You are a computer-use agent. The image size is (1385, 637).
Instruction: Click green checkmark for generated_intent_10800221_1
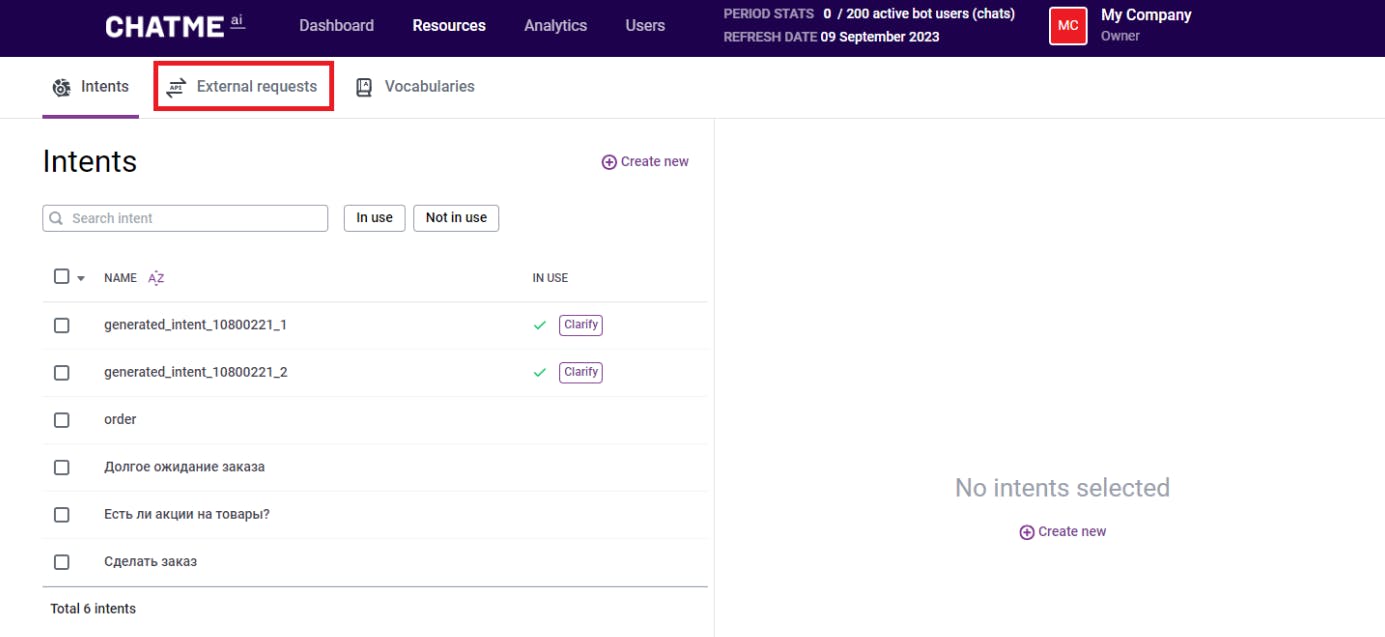[540, 325]
